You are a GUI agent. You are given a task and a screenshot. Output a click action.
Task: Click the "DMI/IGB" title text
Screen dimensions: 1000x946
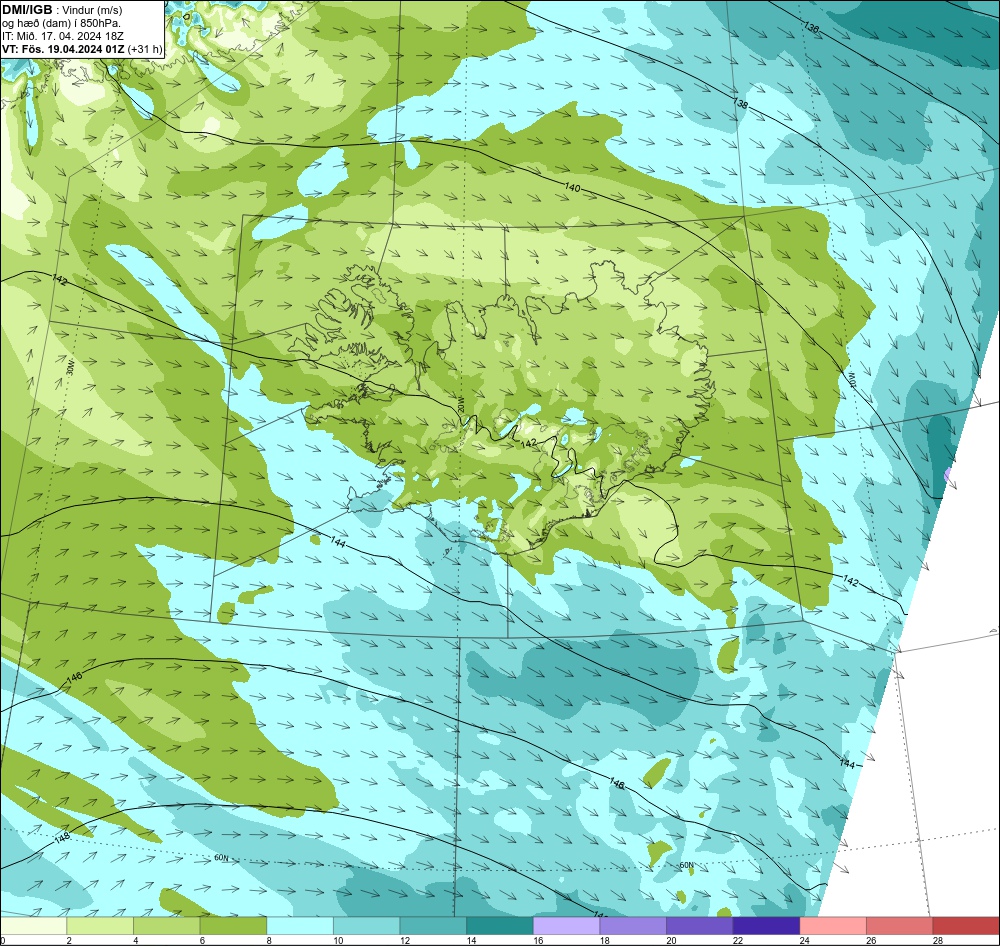[x=27, y=10]
